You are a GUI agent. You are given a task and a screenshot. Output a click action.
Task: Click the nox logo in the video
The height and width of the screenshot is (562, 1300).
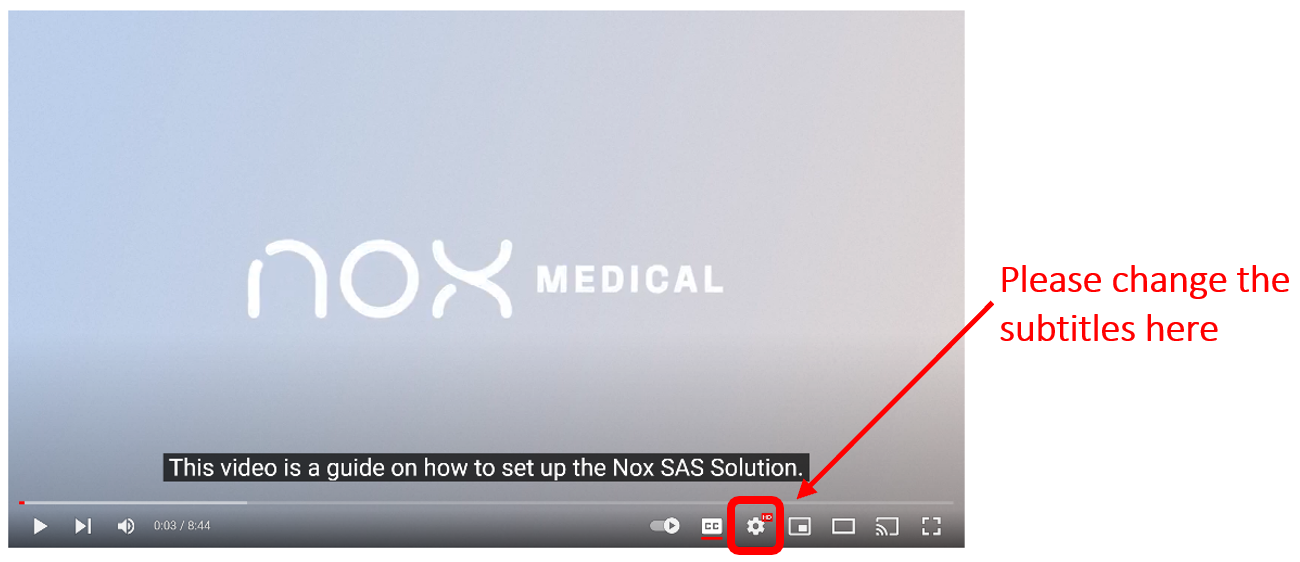tap(380, 278)
